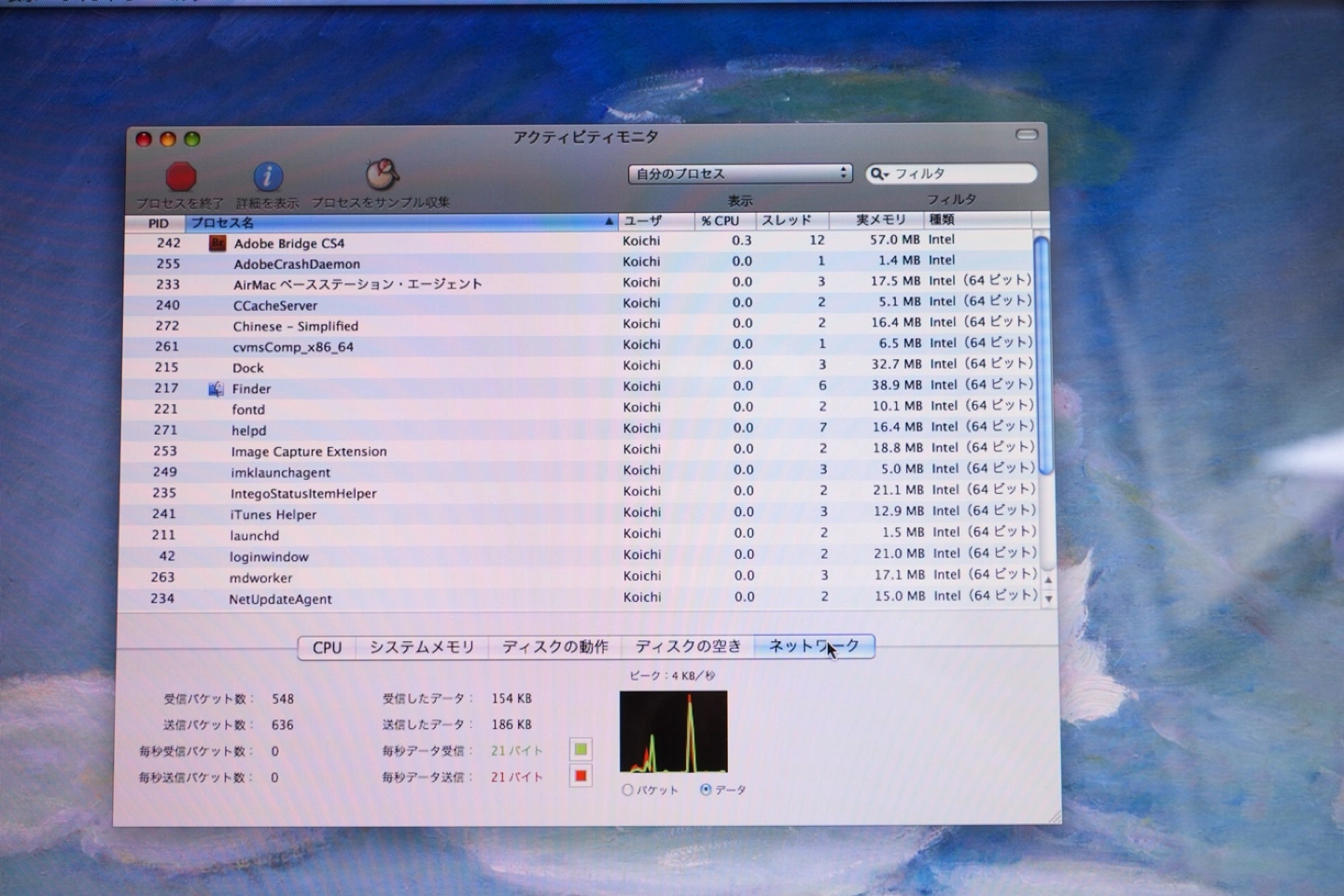
Task: Click the scrollbar down arrow
Action: (x=1048, y=598)
